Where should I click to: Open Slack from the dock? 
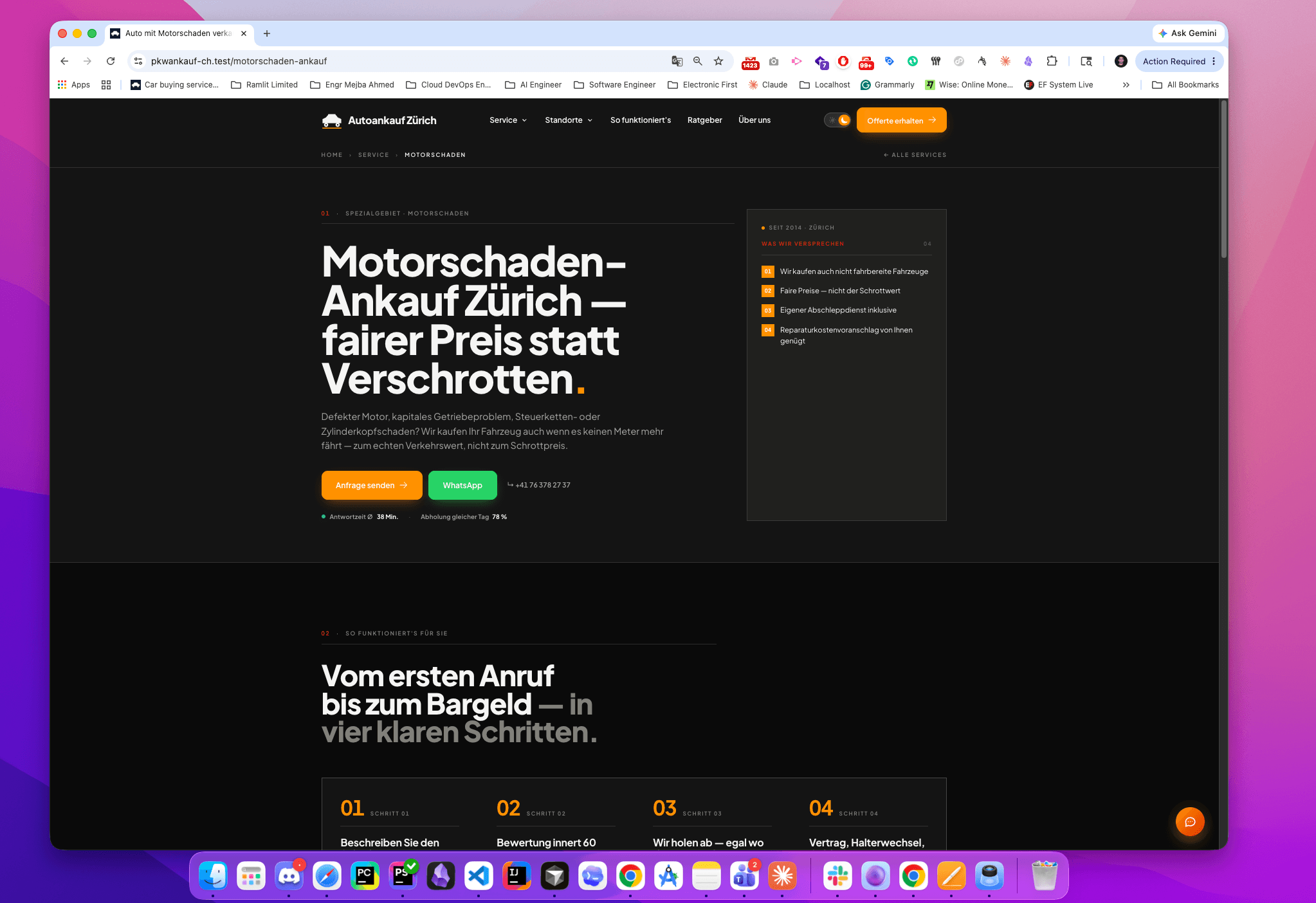[837, 875]
